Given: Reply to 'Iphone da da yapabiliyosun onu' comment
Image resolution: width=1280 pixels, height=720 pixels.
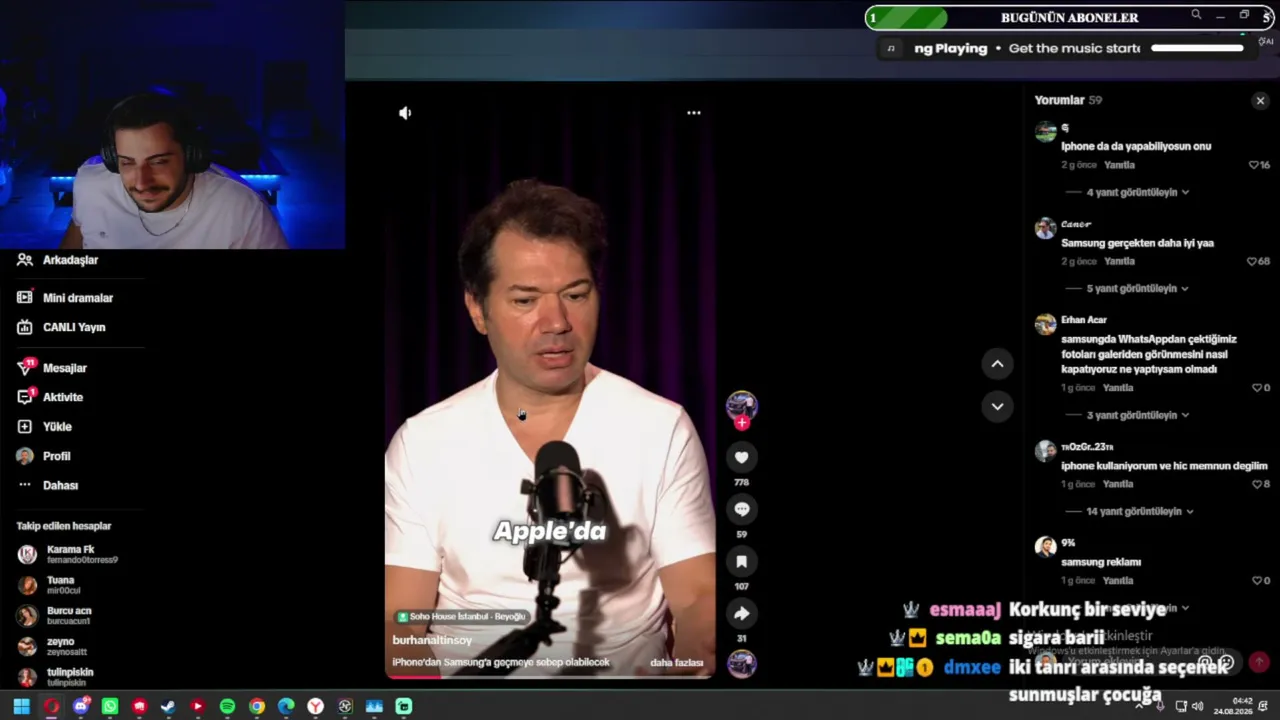Looking at the screenshot, I should pyautogui.click(x=1119, y=165).
